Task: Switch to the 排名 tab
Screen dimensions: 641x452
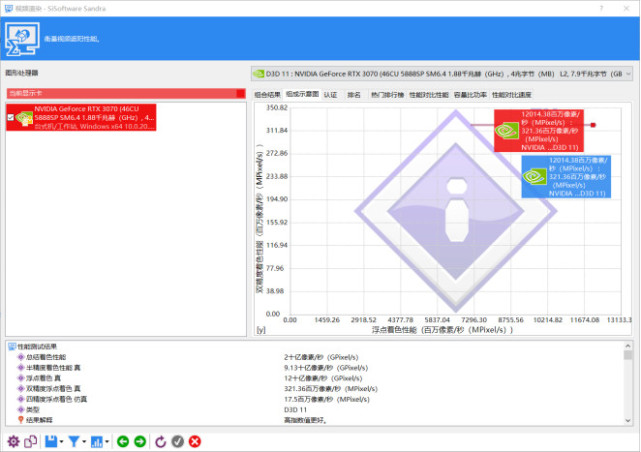Action: [354, 95]
